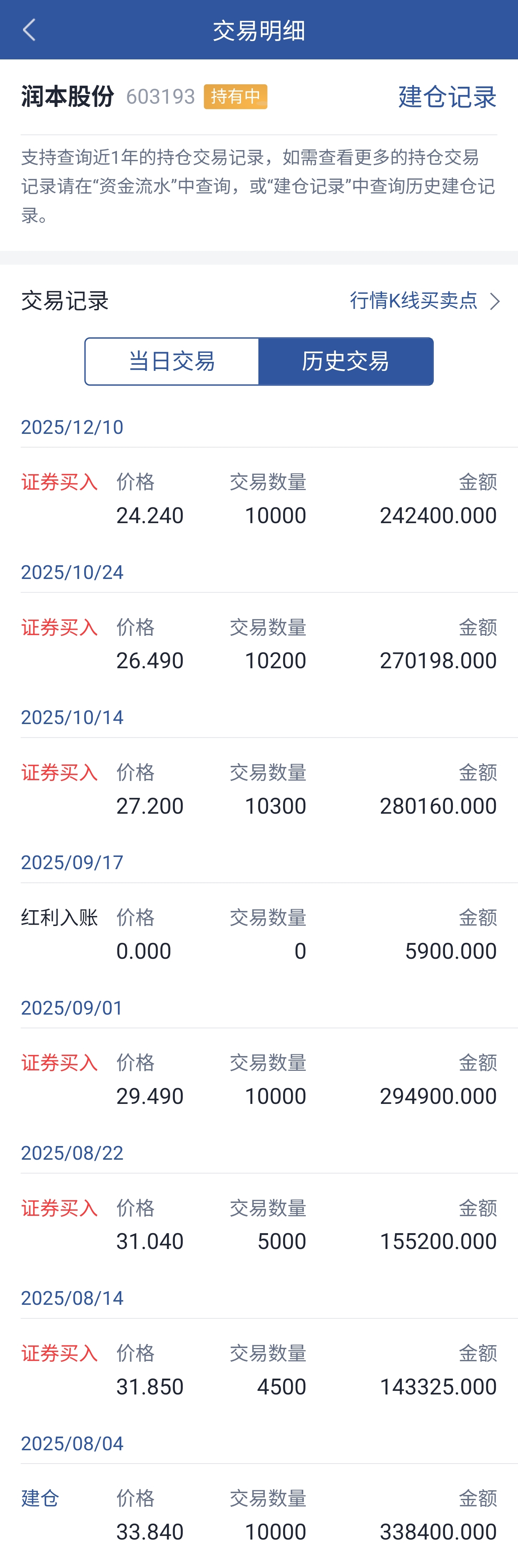This screenshot has height=1568, width=518.
Task: Open the 建仓记录 link
Action: 447,97
